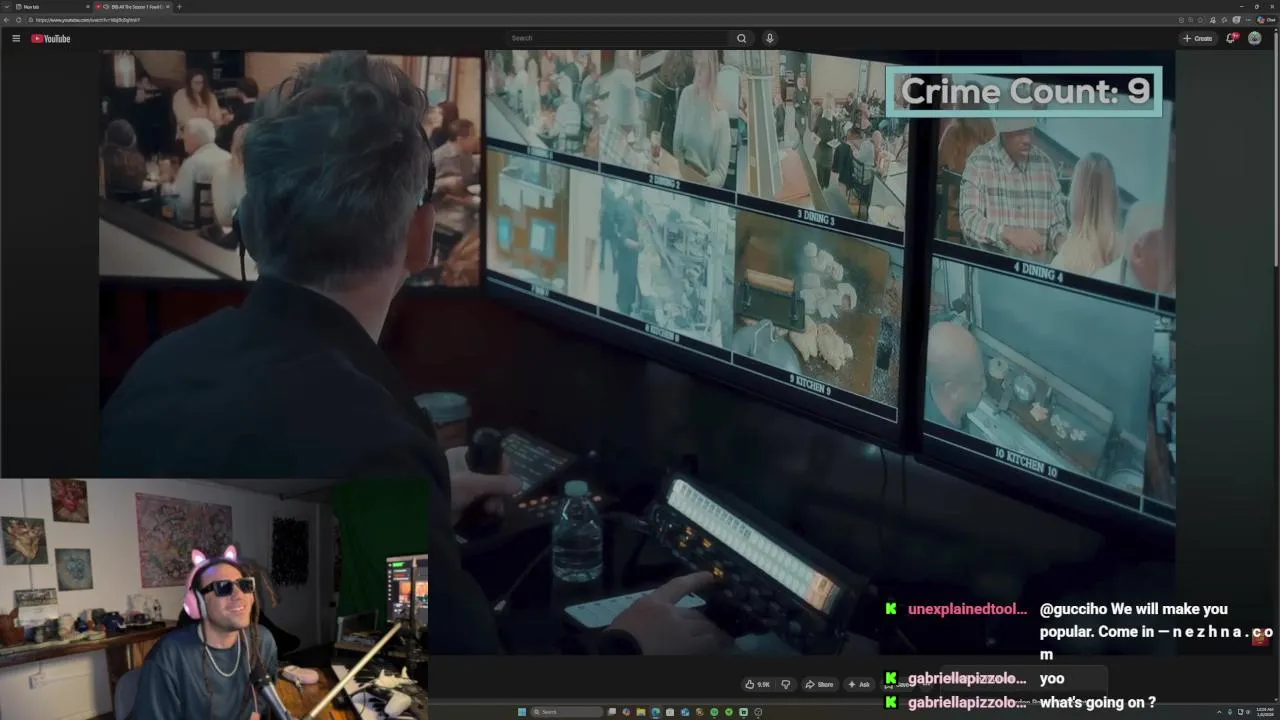The height and width of the screenshot is (720, 1280).
Task: Click the 'what's going on ?' chat message
Action: (x=1098, y=702)
